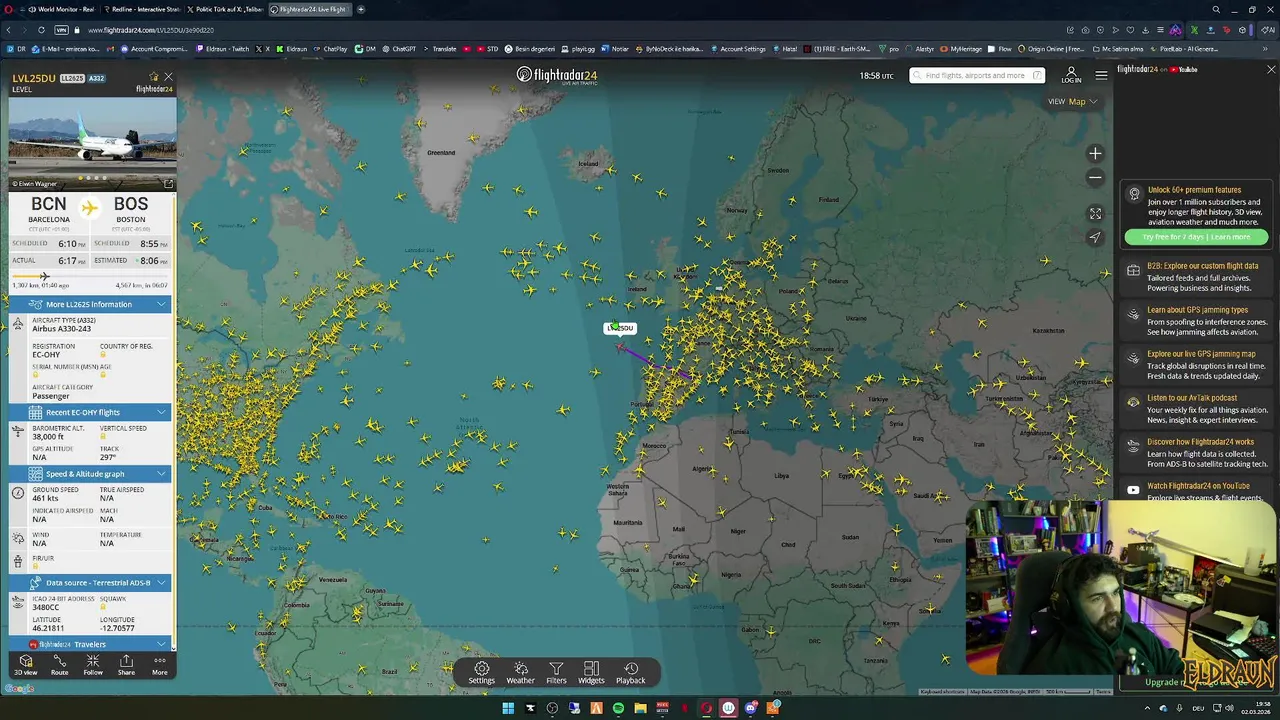The height and width of the screenshot is (720, 1280).
Task: Click the flightradar24 logo
Action: coord(556,75)
